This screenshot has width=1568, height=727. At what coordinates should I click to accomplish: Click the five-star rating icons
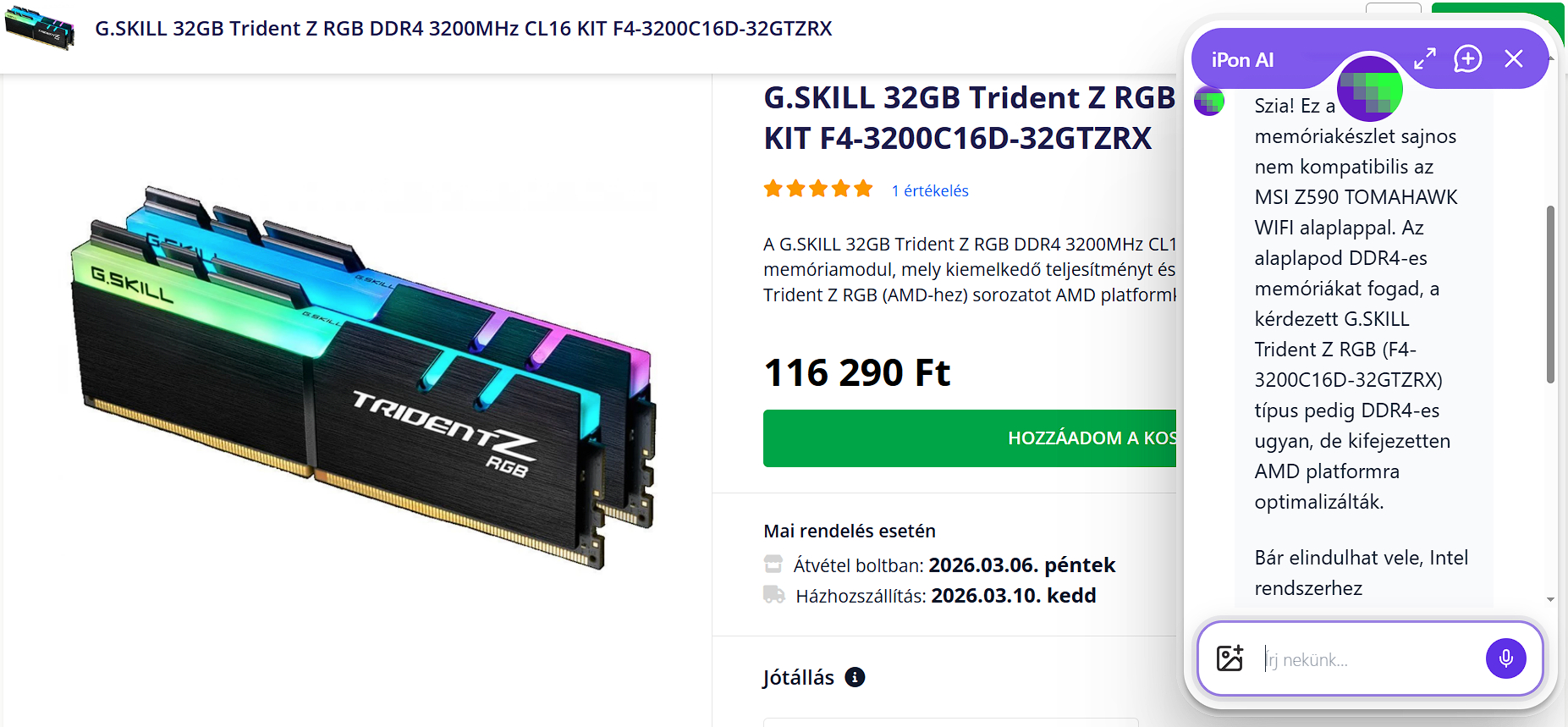(818, 189)
